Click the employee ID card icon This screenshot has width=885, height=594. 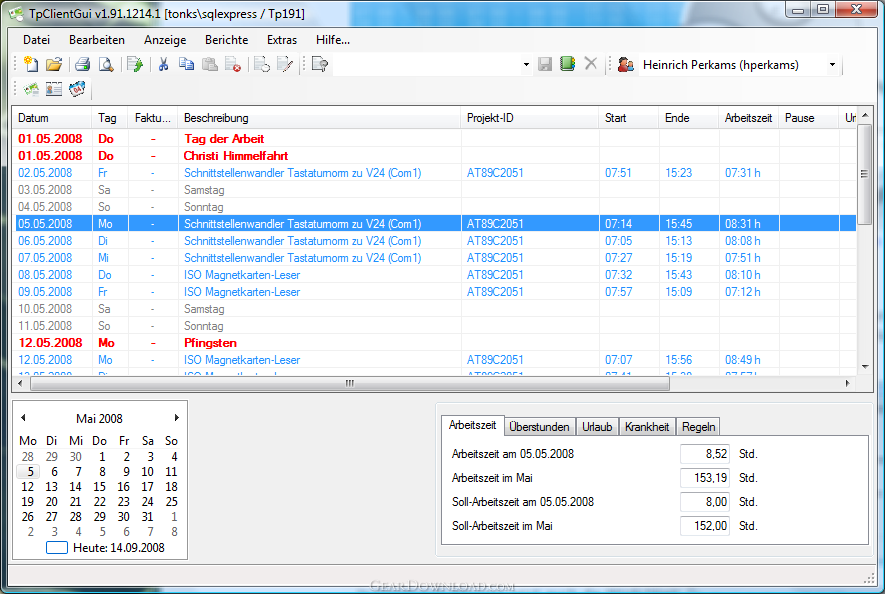[54, 89]
